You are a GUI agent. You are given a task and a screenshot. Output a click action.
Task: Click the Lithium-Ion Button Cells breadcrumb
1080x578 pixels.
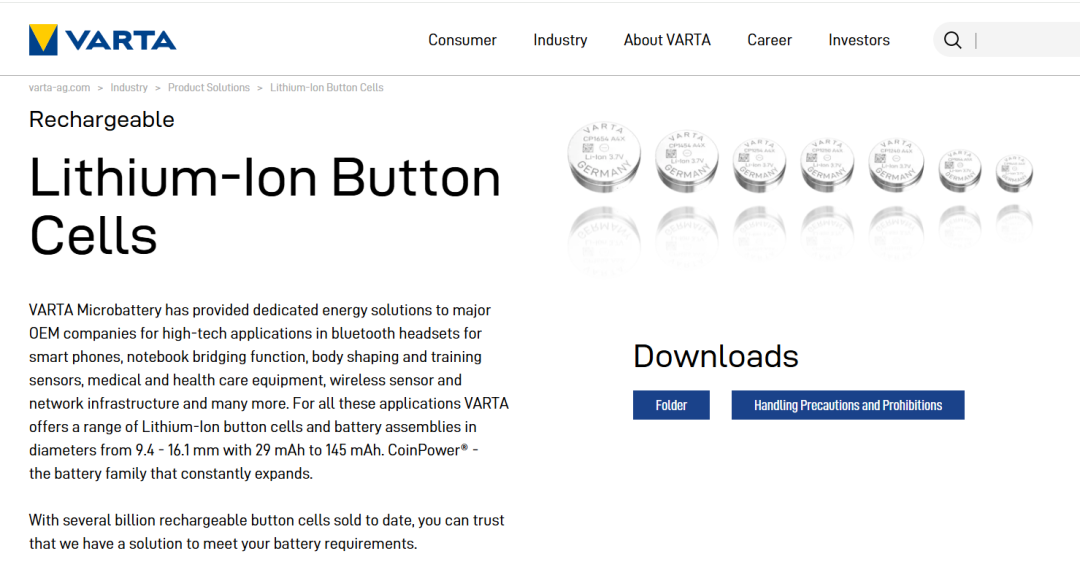[326, 87]
